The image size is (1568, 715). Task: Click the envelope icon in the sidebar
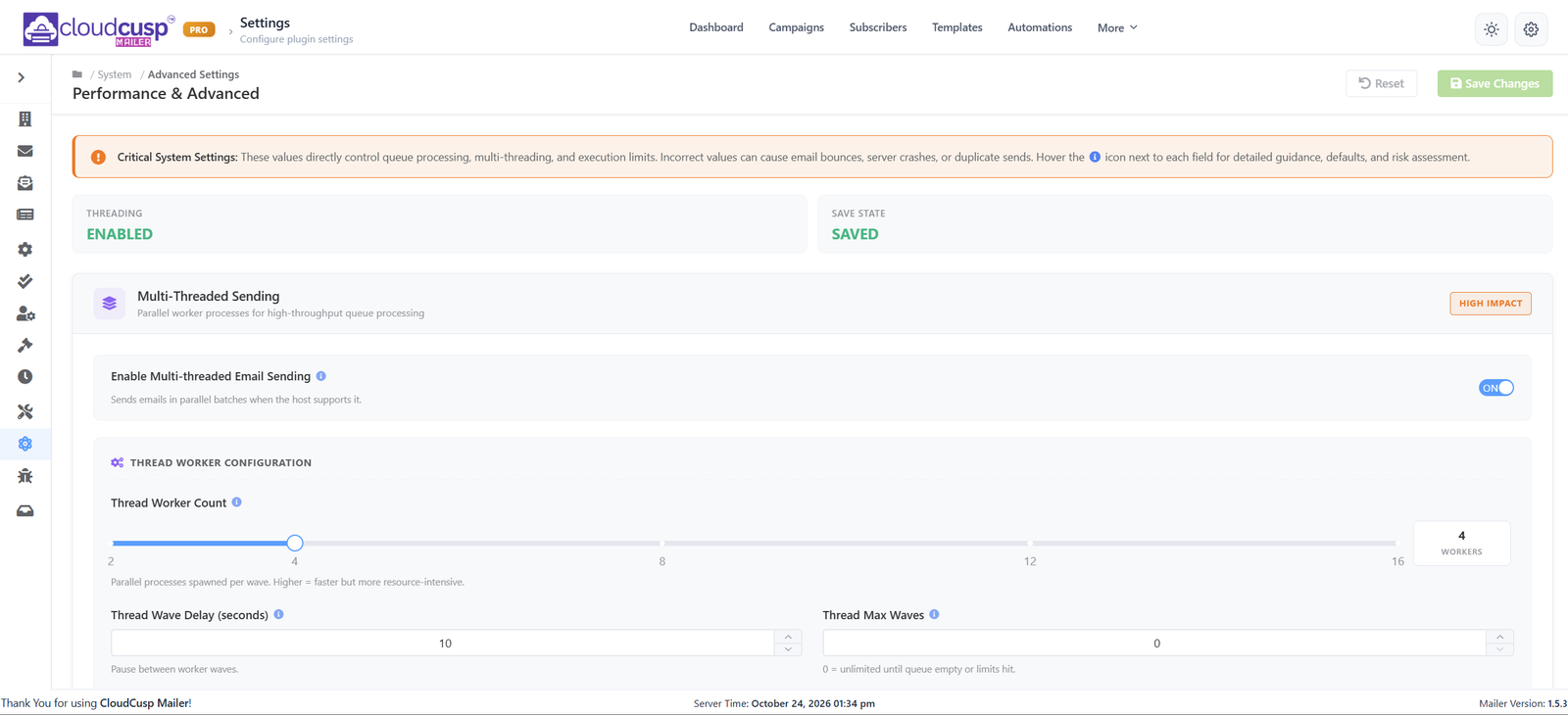[25, 151]
